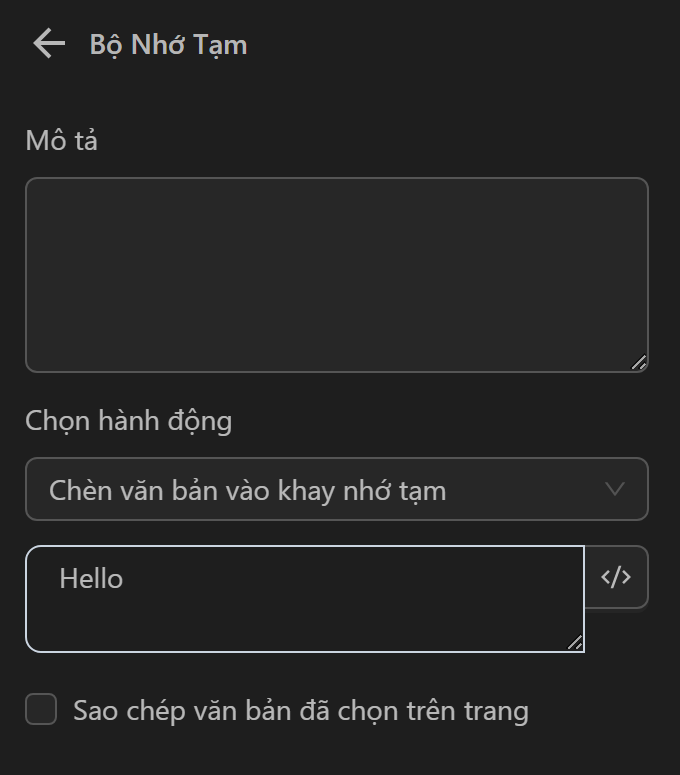Click the Sao chép văn bản đã chọn trên trang label
The height and width of the screenshot is (775, 680).
300,711
